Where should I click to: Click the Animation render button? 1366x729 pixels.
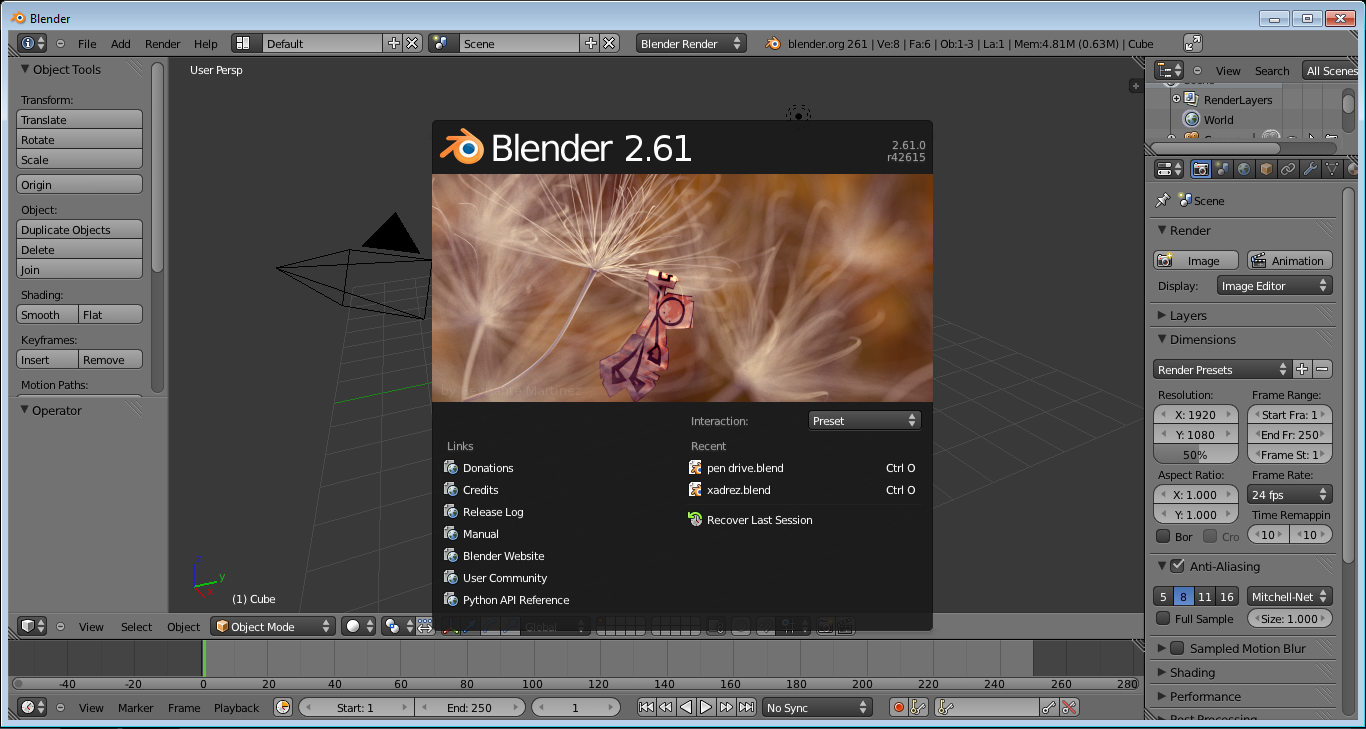(x=1289, y=260)
